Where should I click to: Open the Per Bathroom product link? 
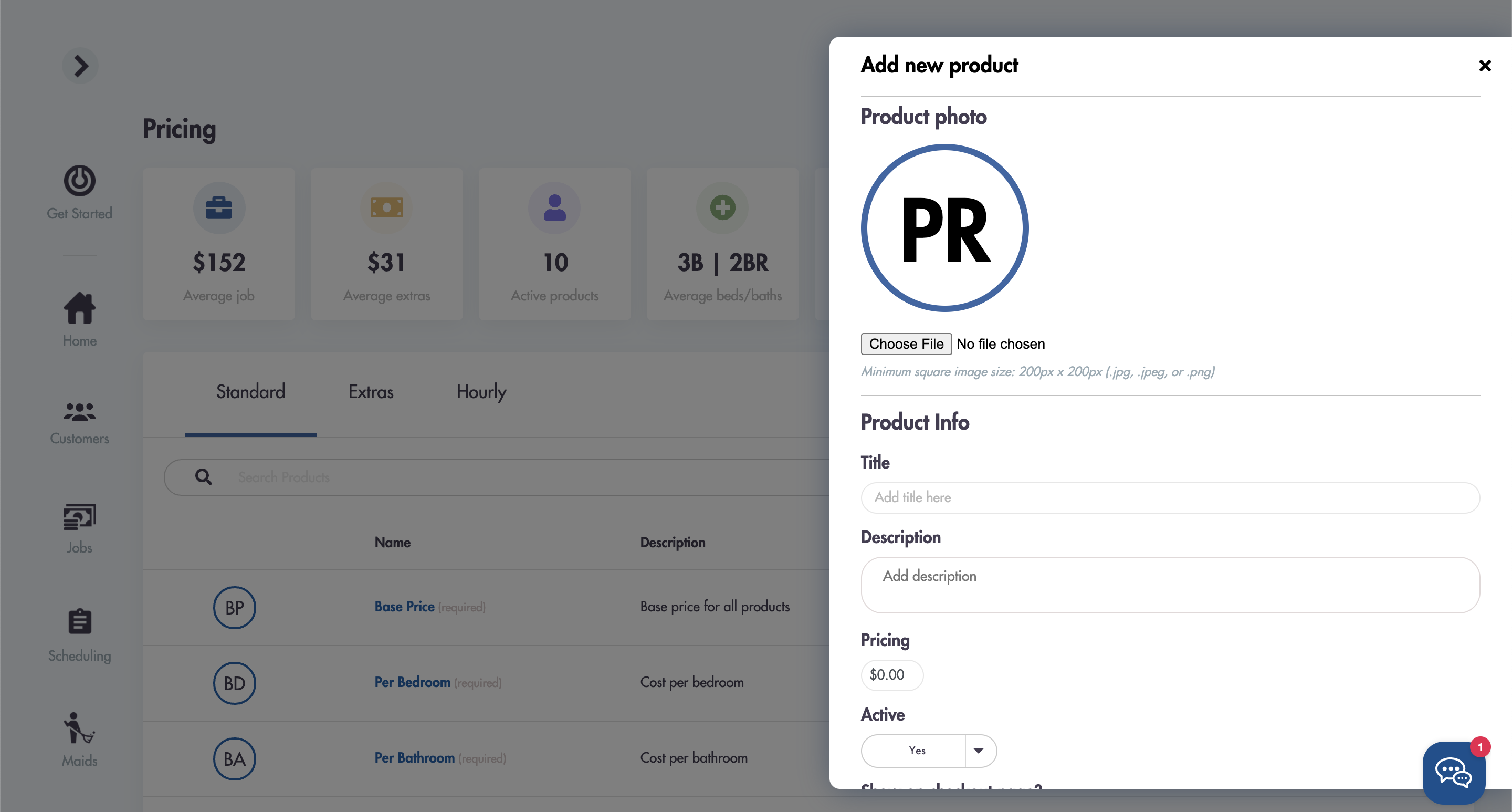tap(414, 758)
